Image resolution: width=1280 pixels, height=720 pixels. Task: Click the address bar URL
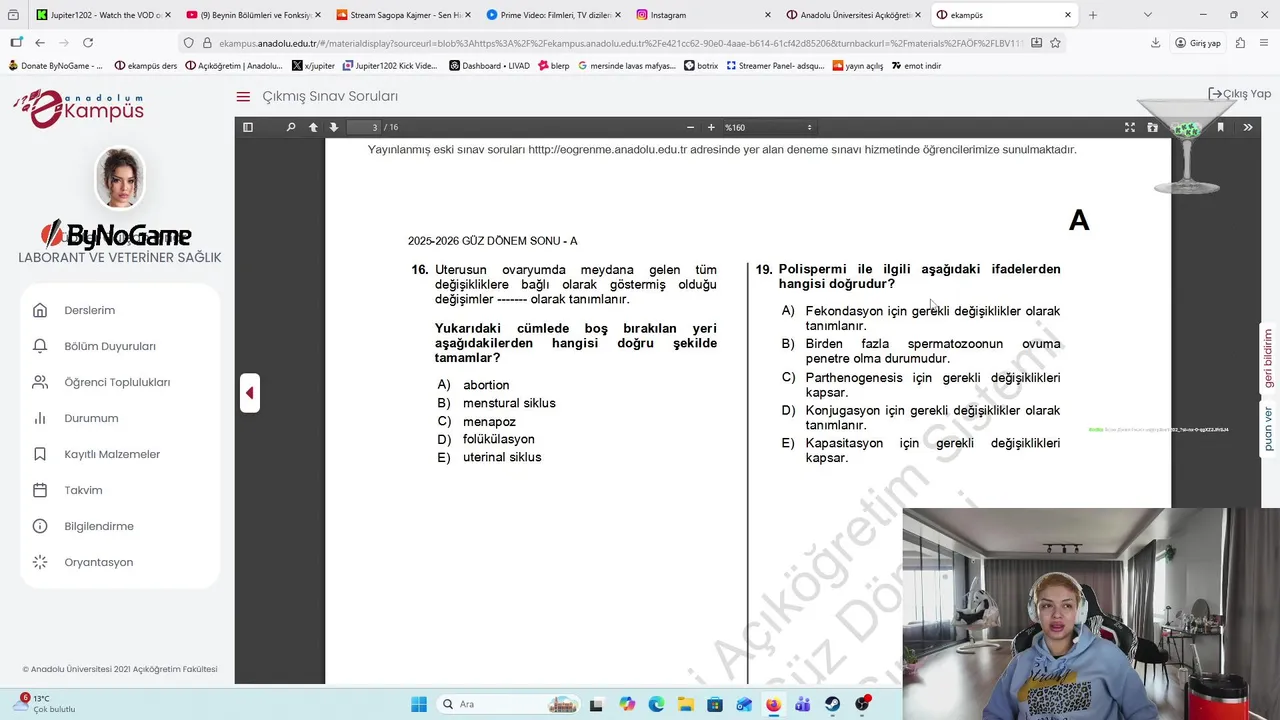(620, 43)
